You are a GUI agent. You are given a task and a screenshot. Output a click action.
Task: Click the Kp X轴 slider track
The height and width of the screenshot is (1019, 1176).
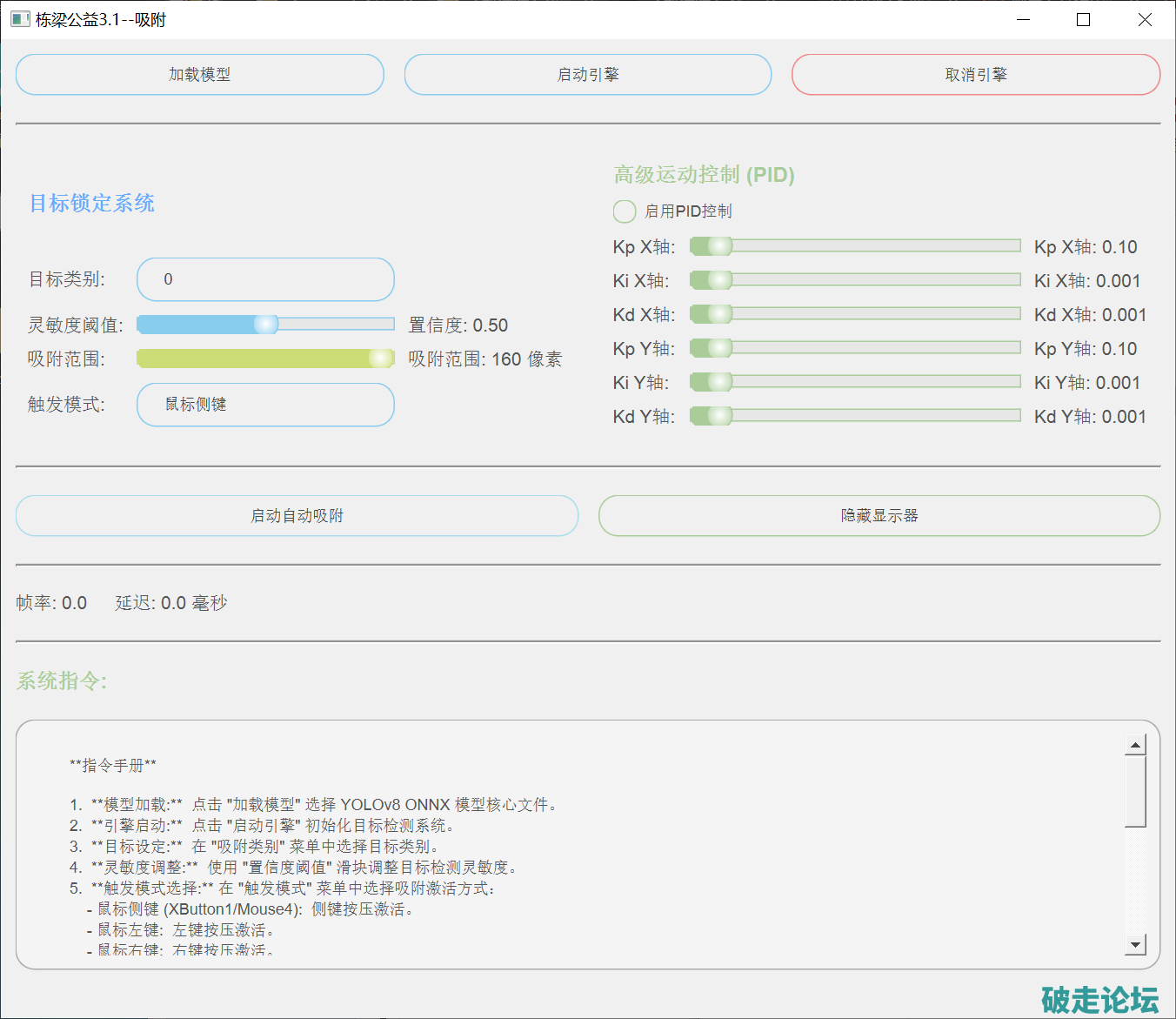point(870,246)
